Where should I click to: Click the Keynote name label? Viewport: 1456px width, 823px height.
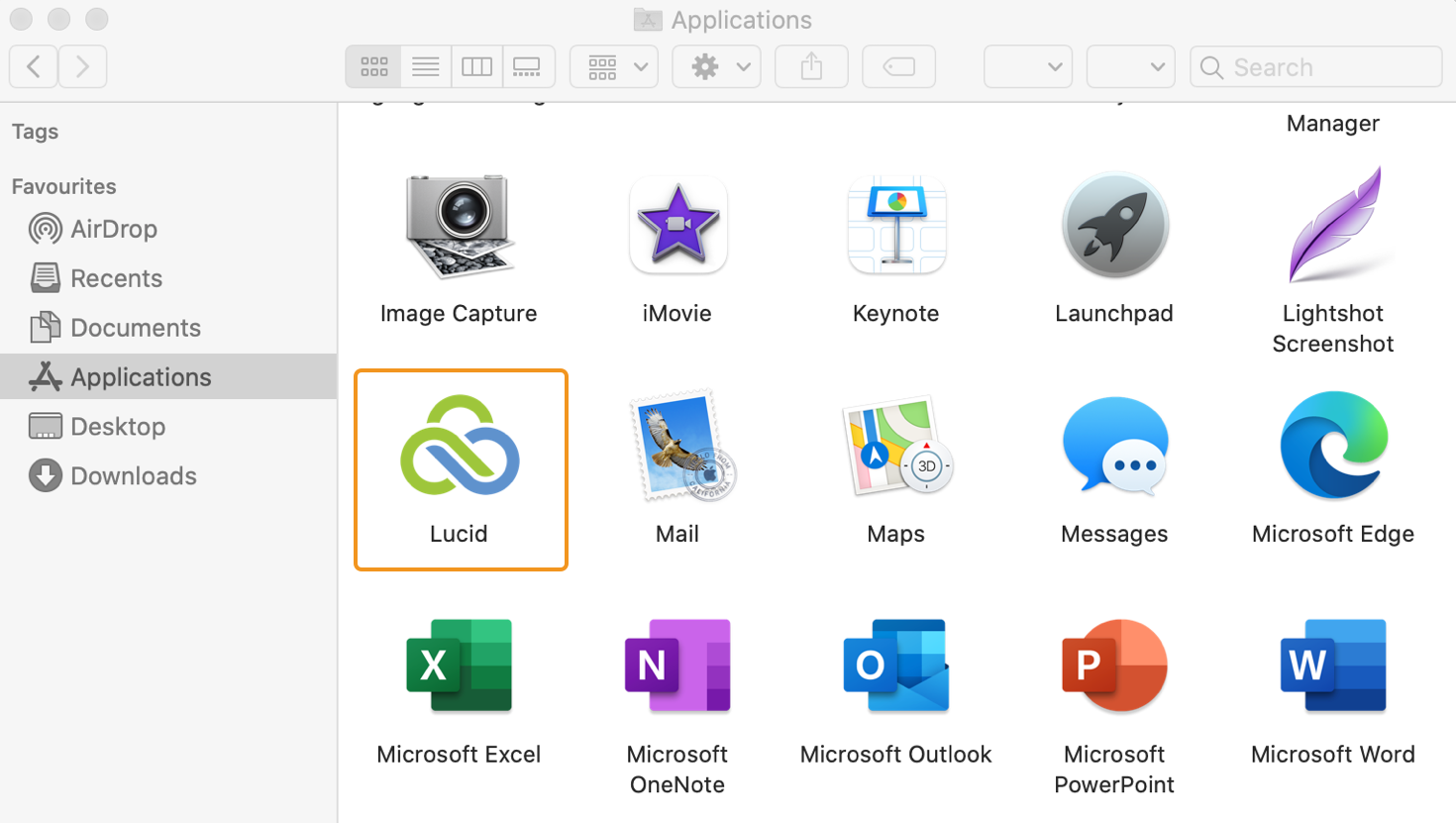896,313
